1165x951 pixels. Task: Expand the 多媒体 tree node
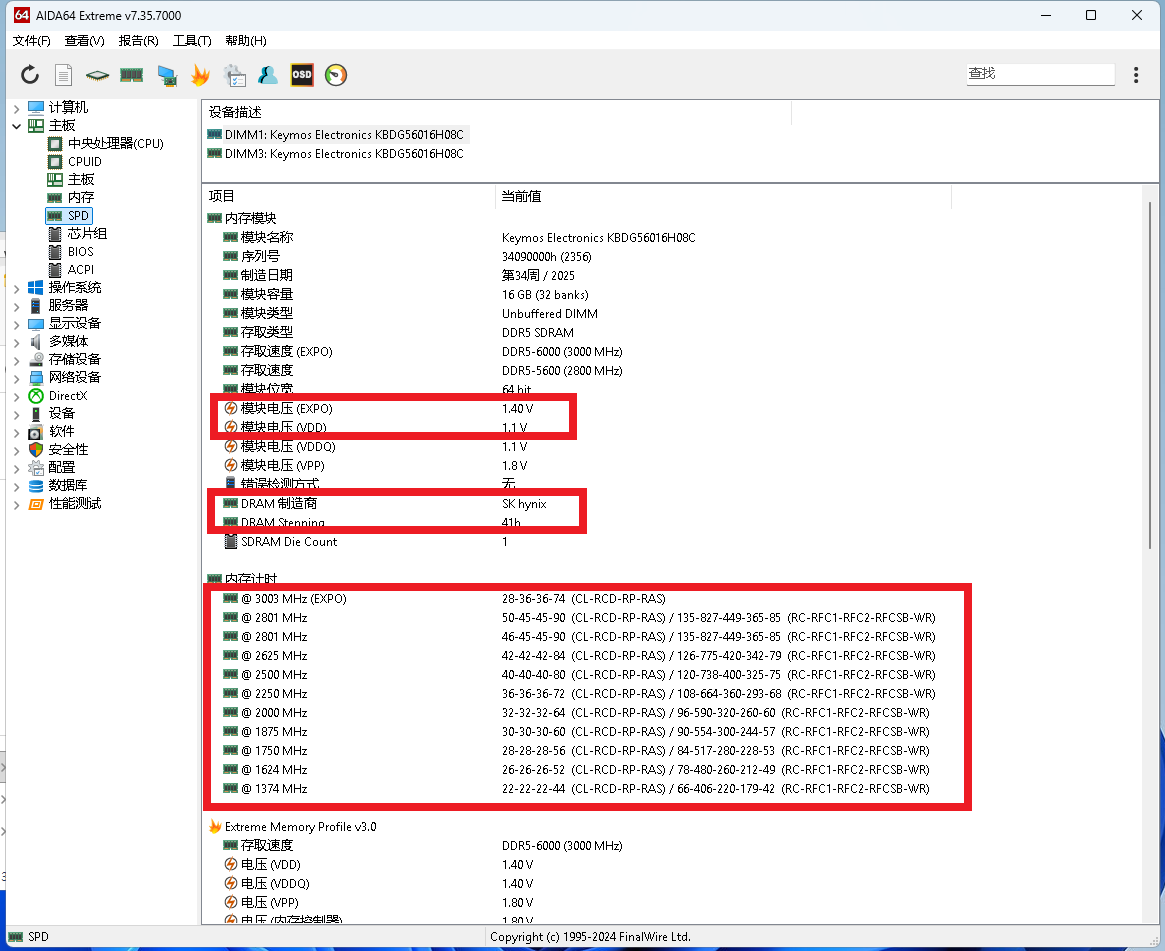[x=16, y=342]
